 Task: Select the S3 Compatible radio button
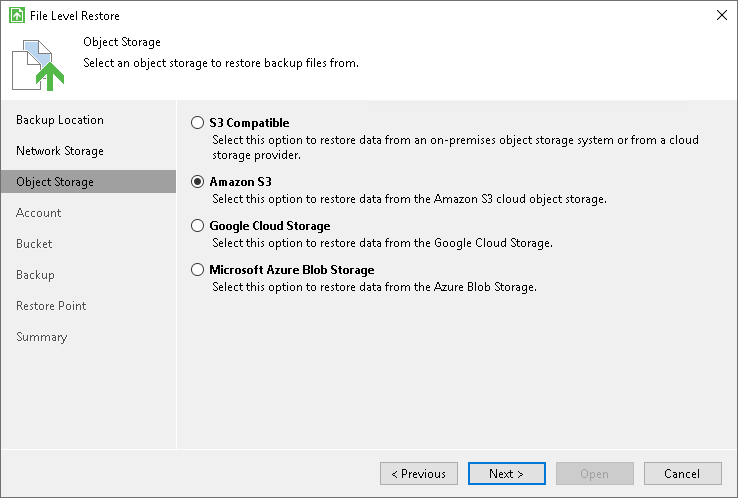[x=197, y=123]
